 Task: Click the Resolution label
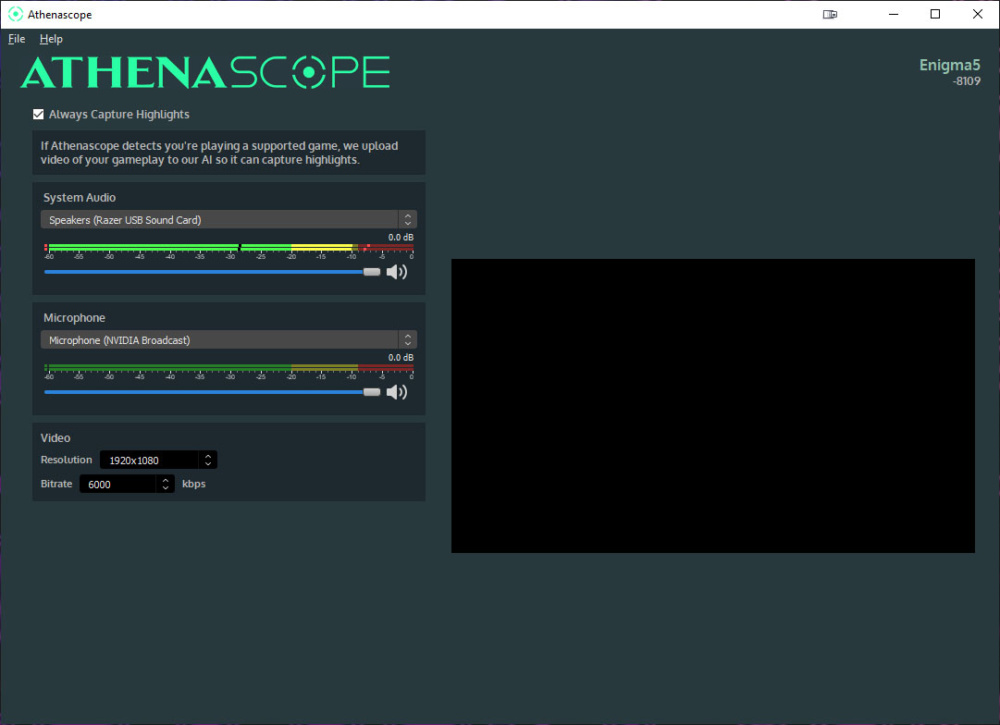[66, 460]
